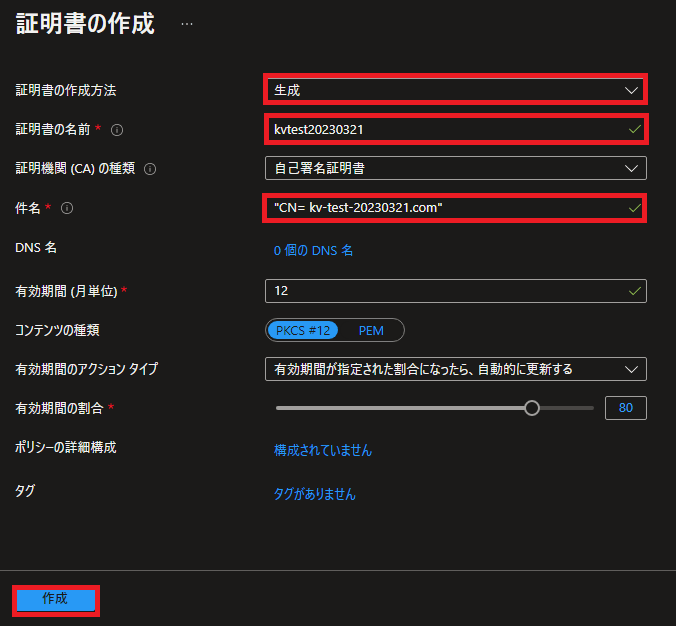Click the 証明書の作成 page title
The height and width of the screenshot is (626, 676).
pos(85,23)
